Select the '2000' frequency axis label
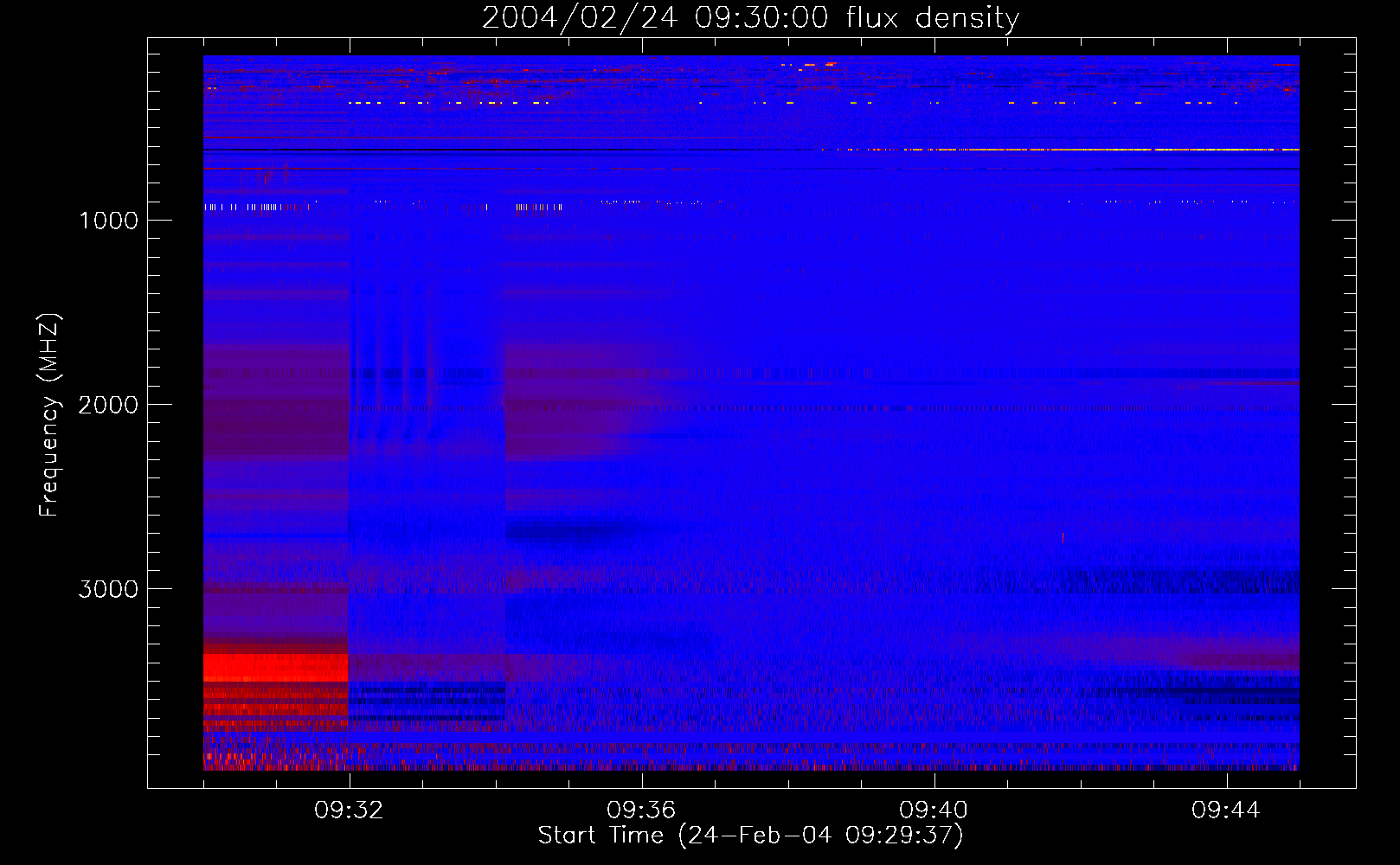 (108, 405)
